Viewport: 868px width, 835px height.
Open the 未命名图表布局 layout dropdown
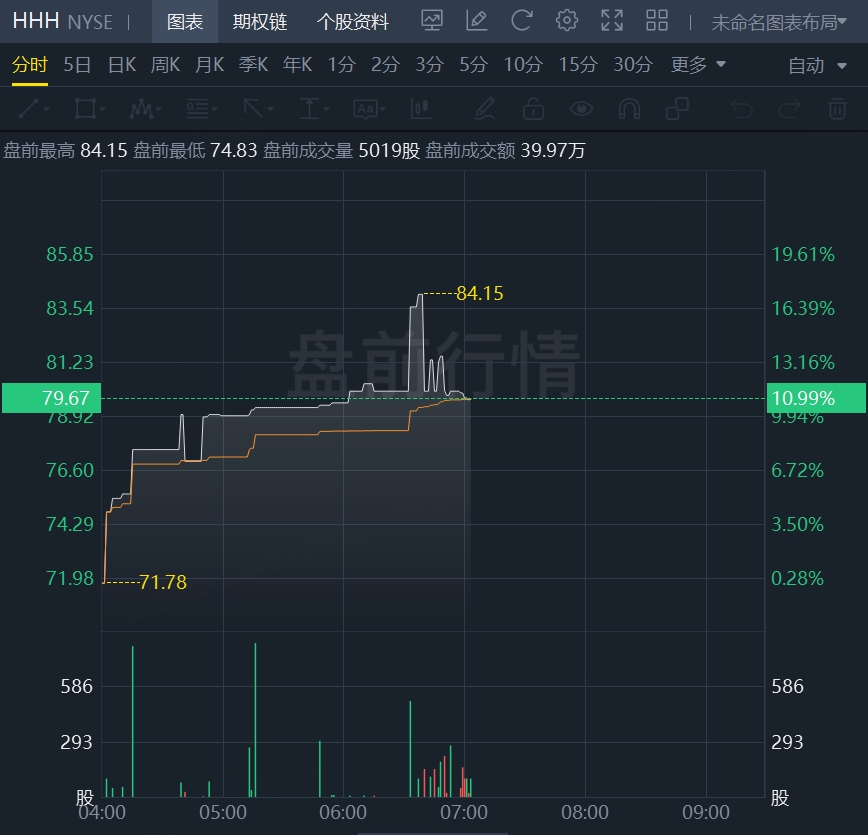[778, 22]
